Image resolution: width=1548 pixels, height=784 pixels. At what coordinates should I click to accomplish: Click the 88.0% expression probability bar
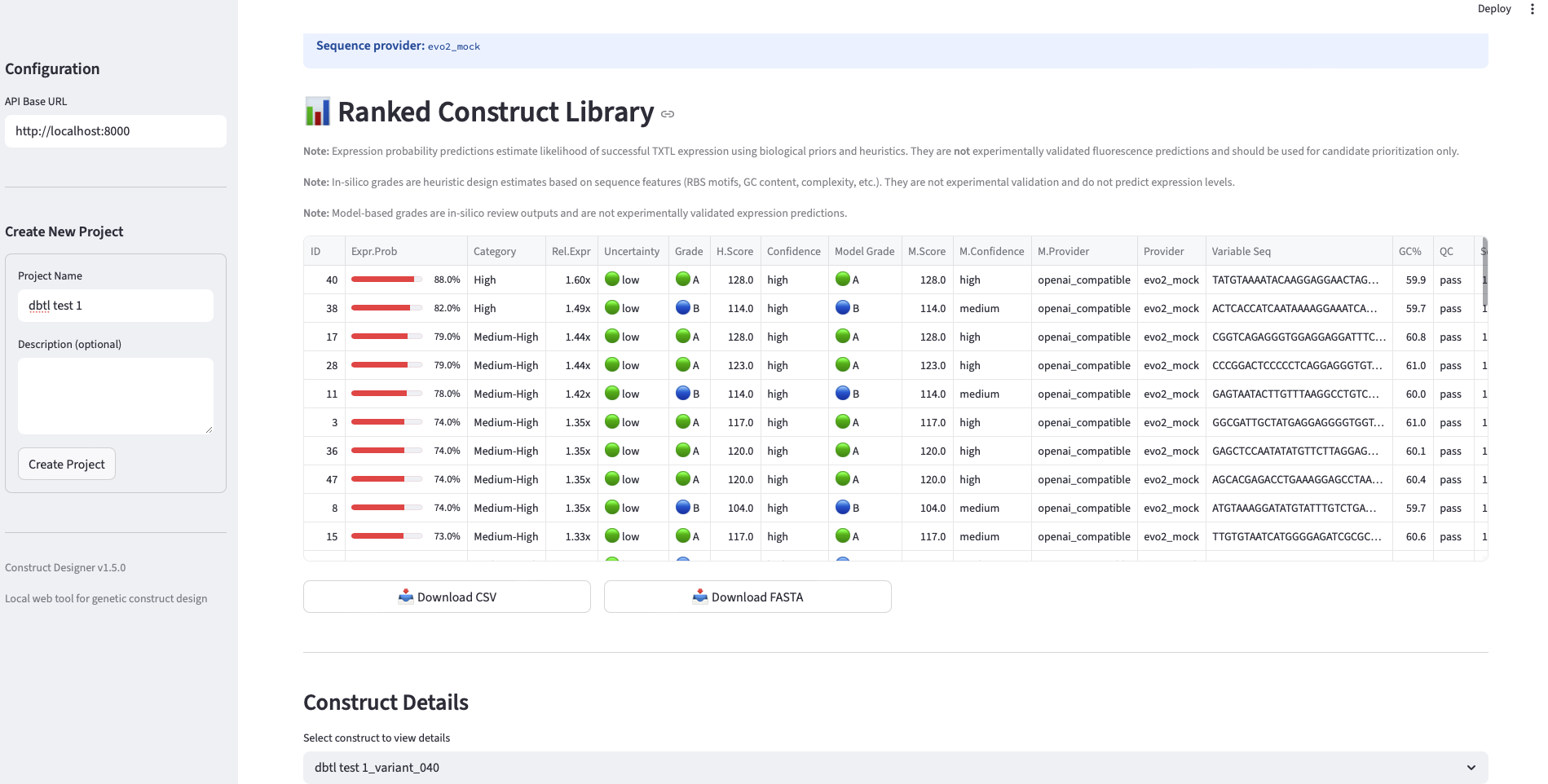click(386, 280)
